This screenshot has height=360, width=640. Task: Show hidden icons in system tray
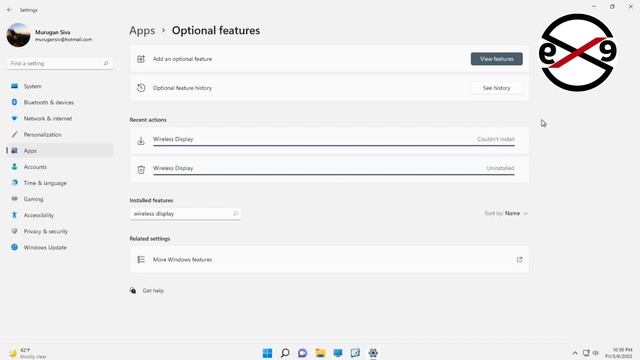575,353
